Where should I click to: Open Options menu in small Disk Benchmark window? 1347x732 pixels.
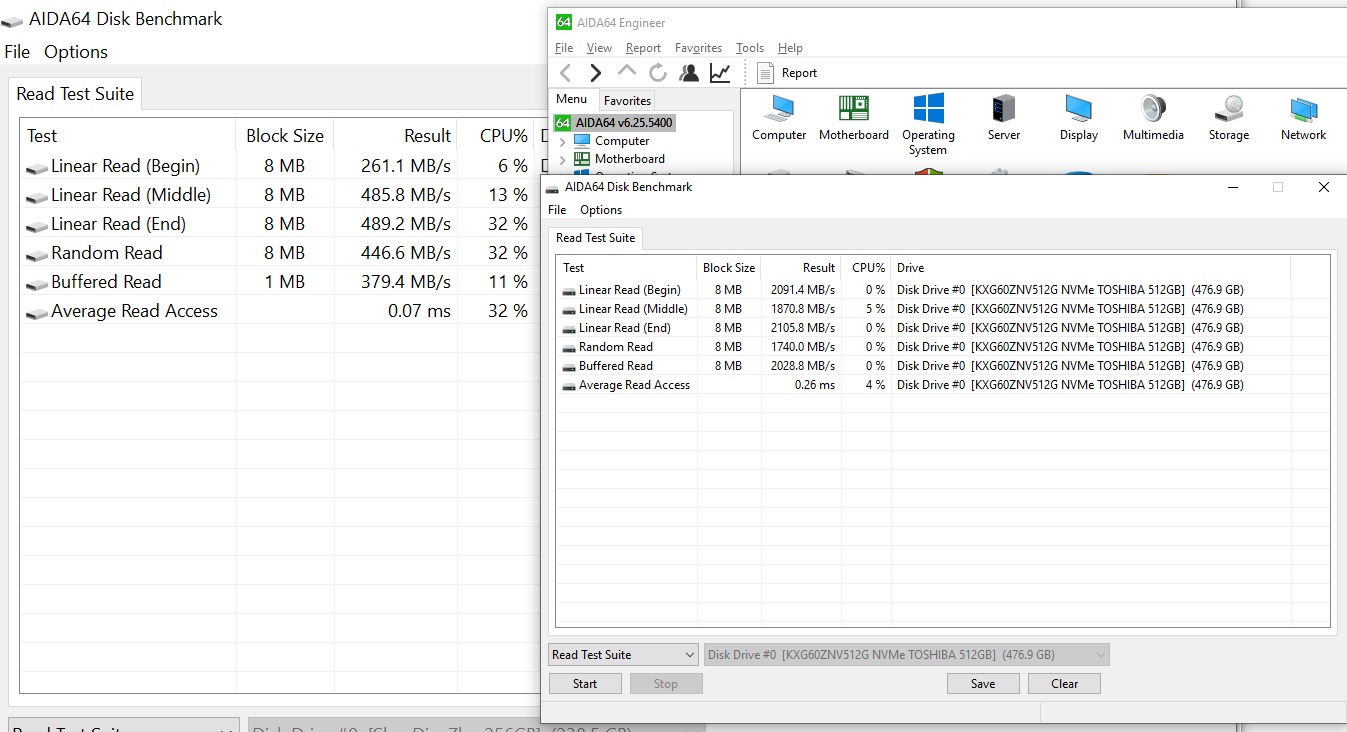(601, 210)
